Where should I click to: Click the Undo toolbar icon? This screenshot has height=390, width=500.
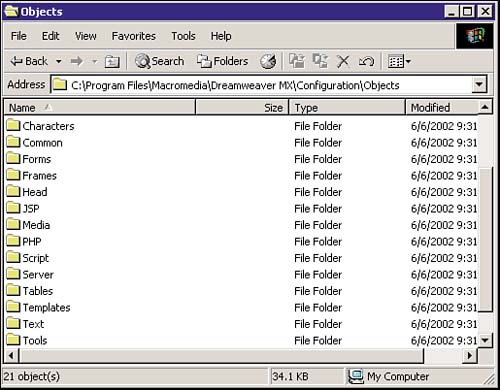click(x=366, y=61)
